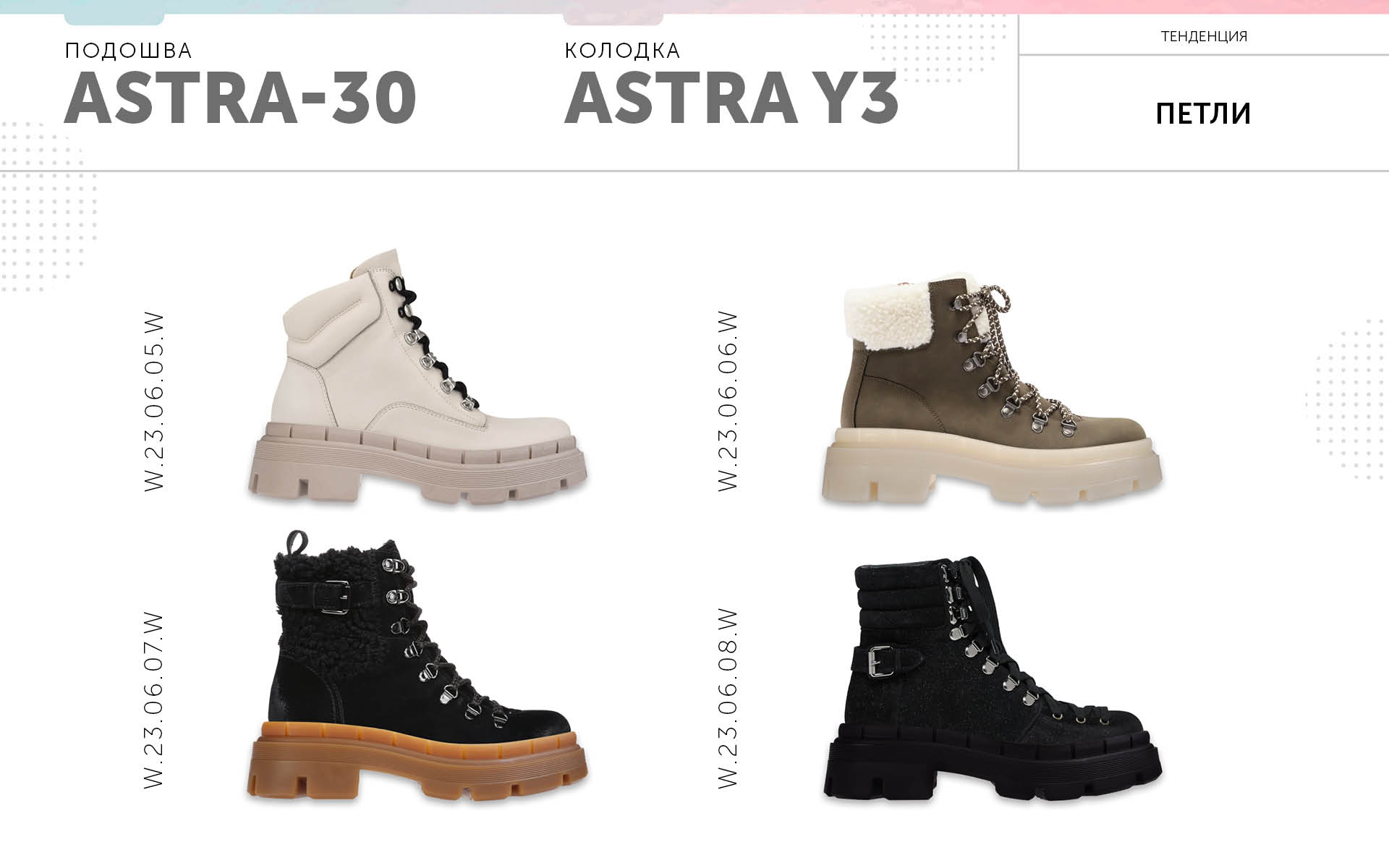Click article code W.23.06.07.W

coord(155,700)
